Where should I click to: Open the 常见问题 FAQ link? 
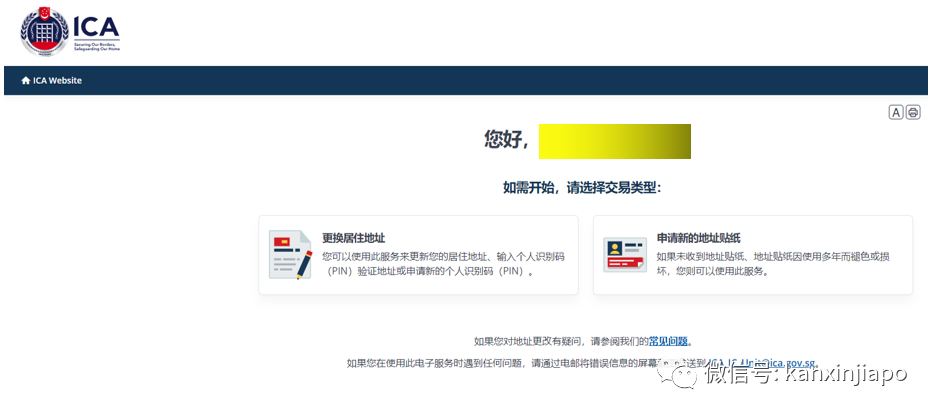point(669,341)
